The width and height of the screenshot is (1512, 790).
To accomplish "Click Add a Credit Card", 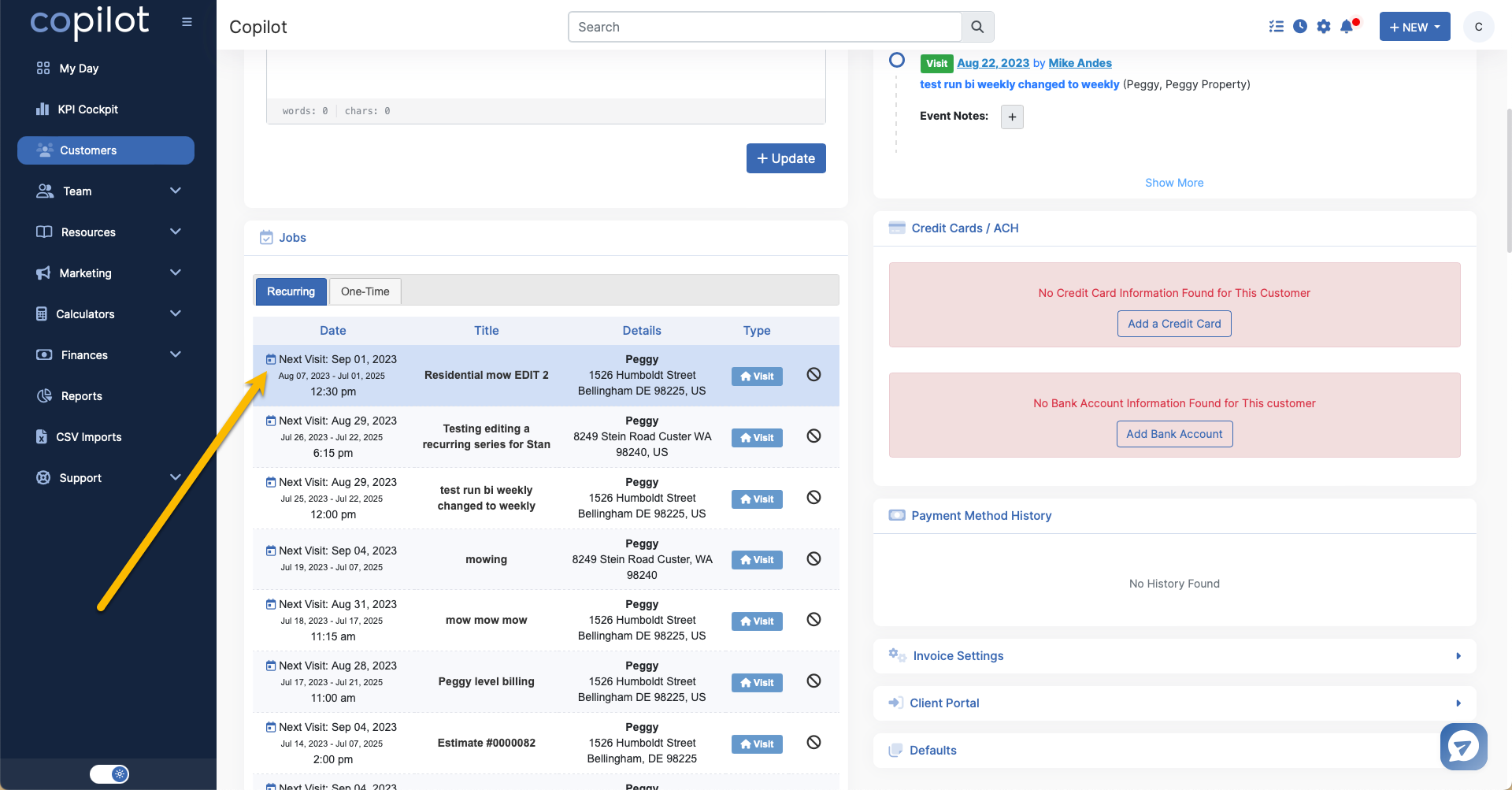I will click(1174, 324).
